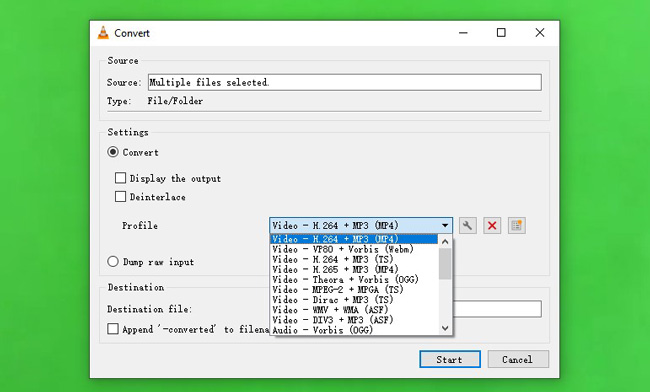The height and width of the screenshot is (392, 650).
Task: Enable Display the output checkbox
Action: click(x=120, y=178)
